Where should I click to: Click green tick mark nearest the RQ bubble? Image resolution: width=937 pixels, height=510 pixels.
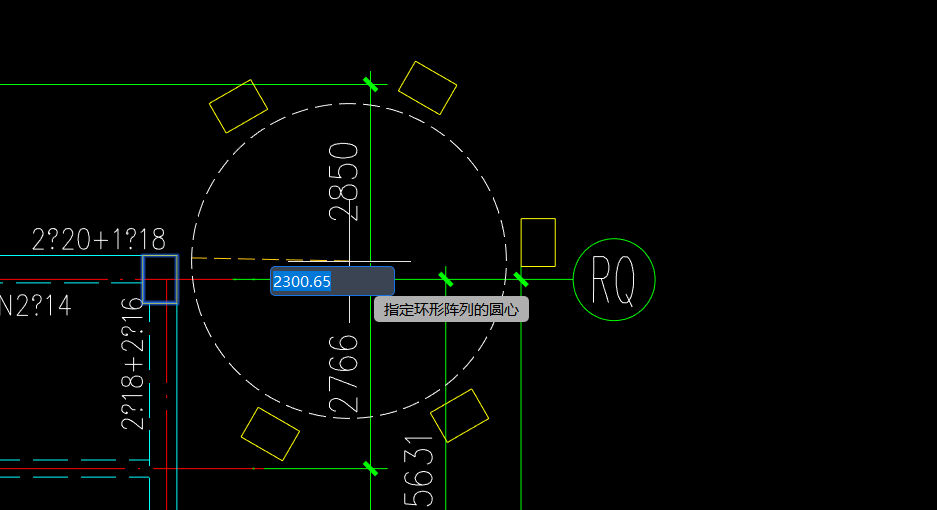click(x=521, y=279)
